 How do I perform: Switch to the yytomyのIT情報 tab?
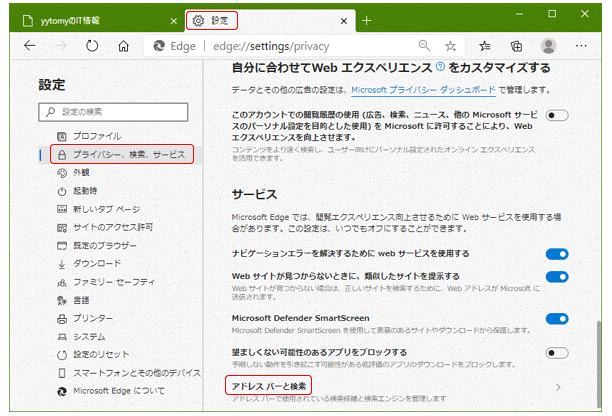(90, 19)
